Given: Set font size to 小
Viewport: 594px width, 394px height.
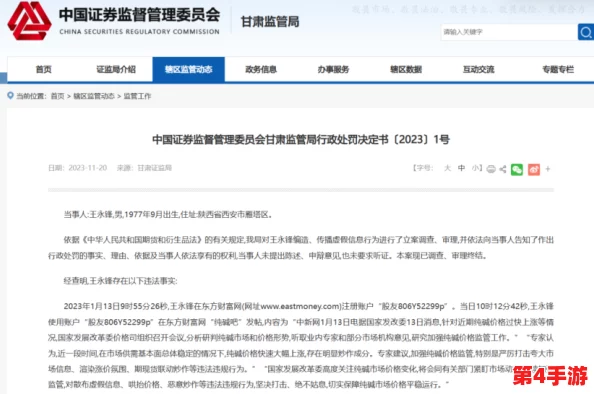Looking at the screenshot, I should point(475,168).
